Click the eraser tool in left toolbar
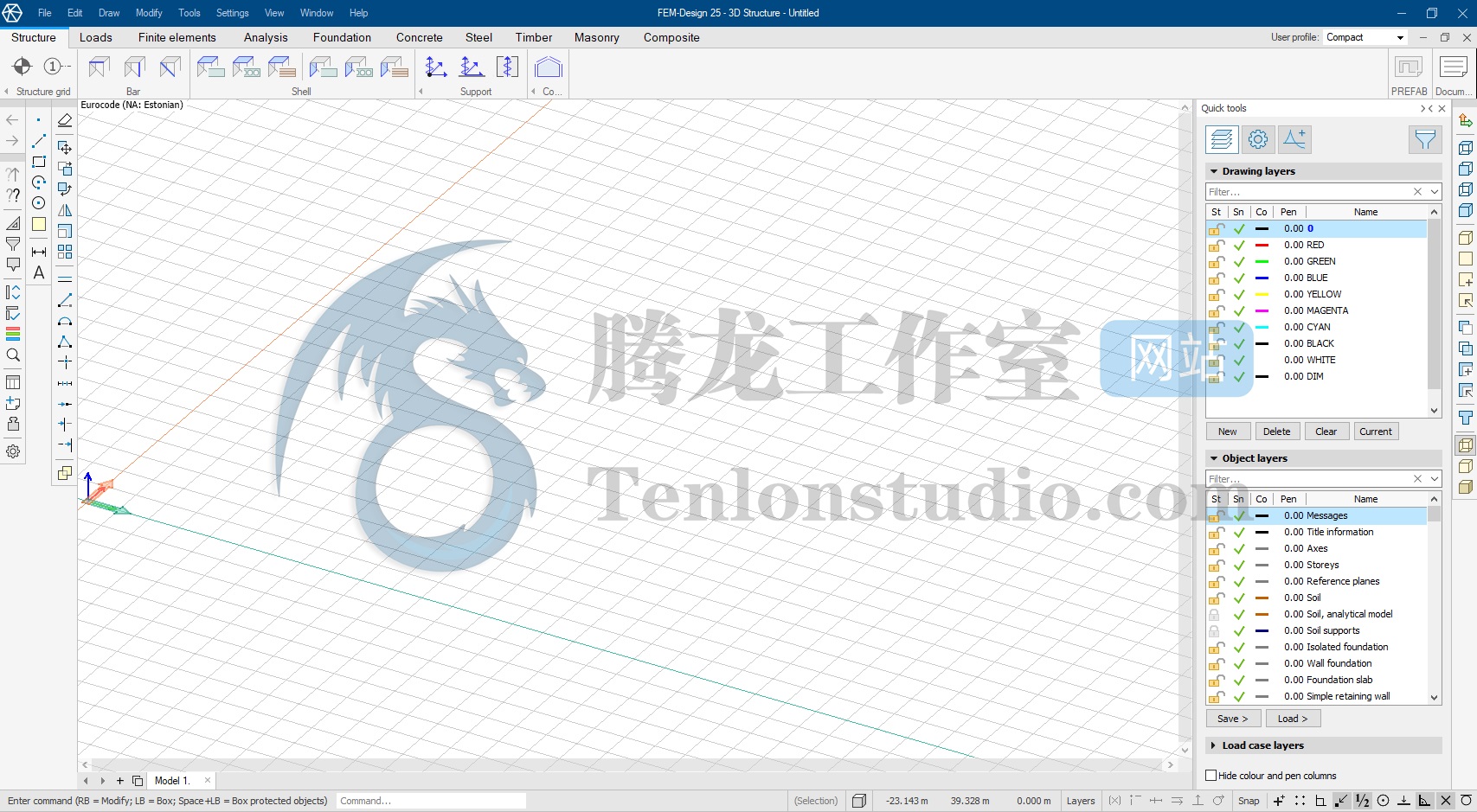Viewport: 1477px width, 812px height. point(65,121)
